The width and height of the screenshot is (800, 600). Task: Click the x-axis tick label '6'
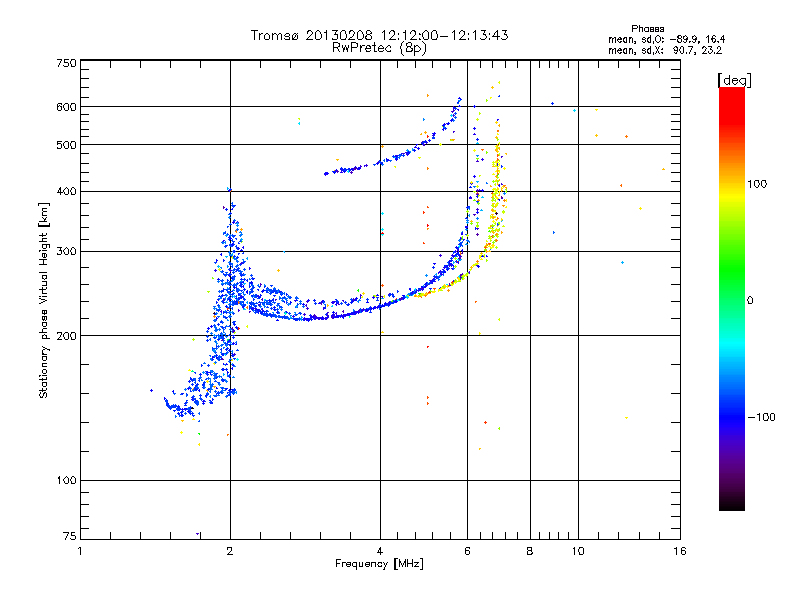467,551
